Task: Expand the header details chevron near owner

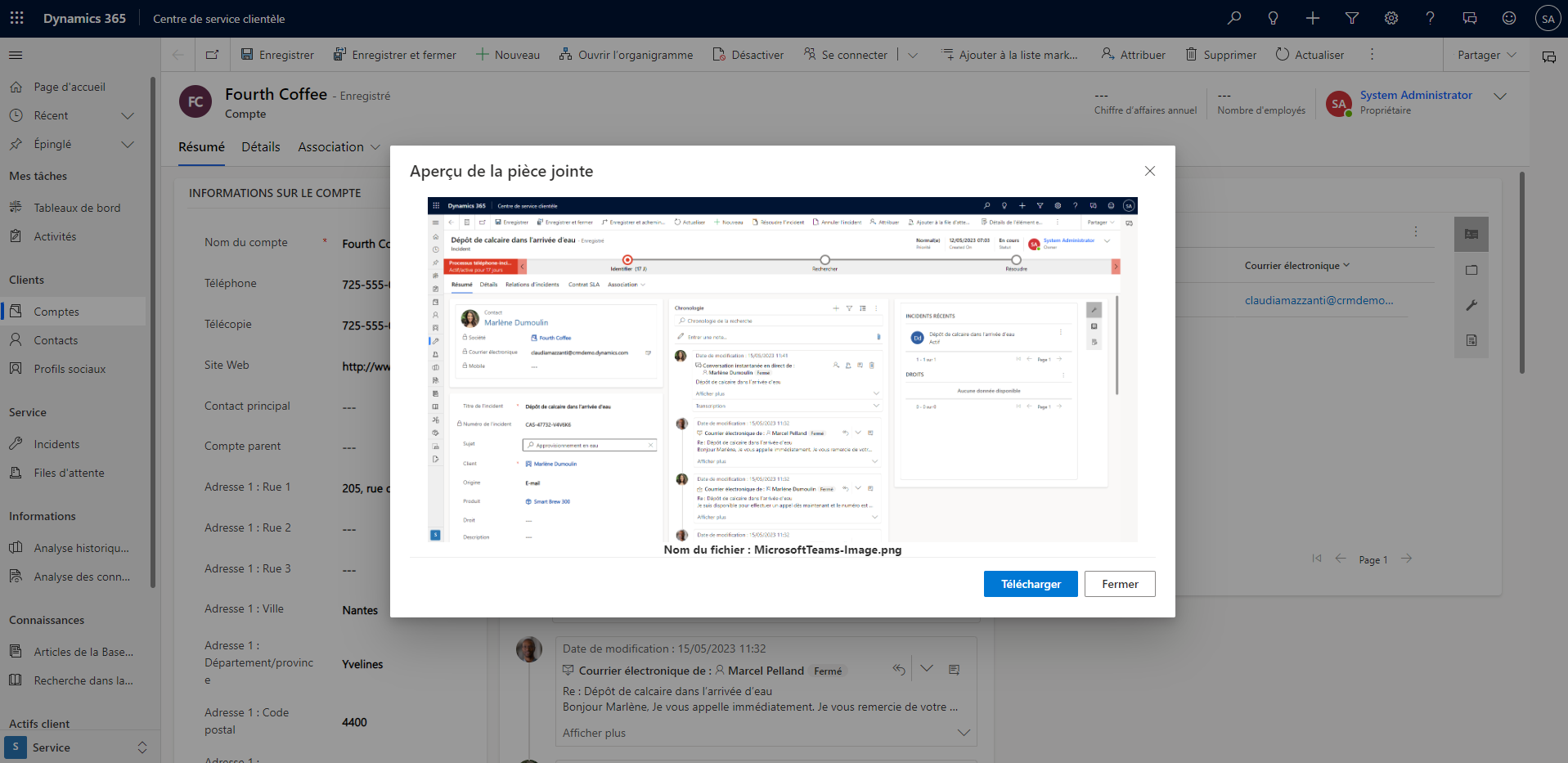Action: pyautogui.click(x=1500, y=96)
